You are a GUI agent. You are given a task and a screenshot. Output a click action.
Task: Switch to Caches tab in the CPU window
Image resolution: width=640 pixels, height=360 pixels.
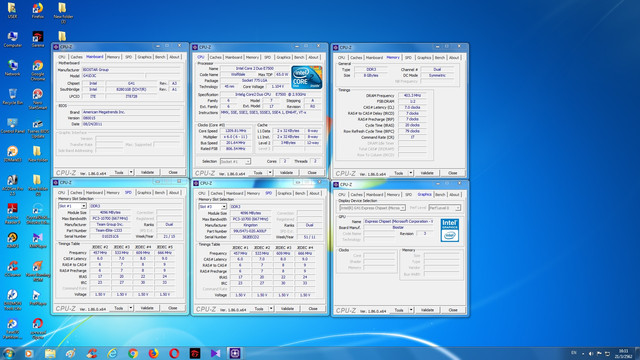(x=216, y=57)
